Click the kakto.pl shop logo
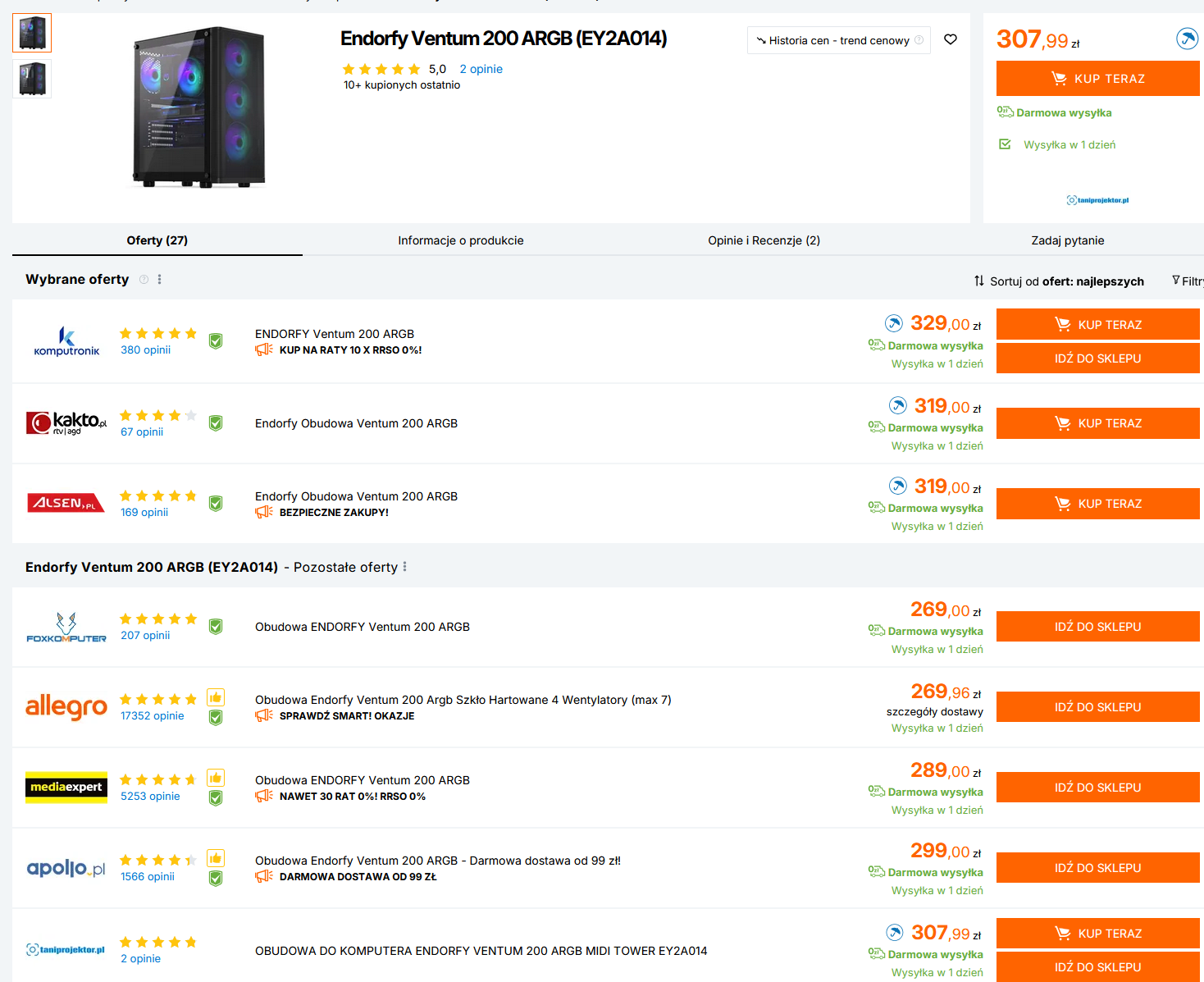Viewport: 1204px width, 982px height. pyautogui.click(x=66, y=422)
